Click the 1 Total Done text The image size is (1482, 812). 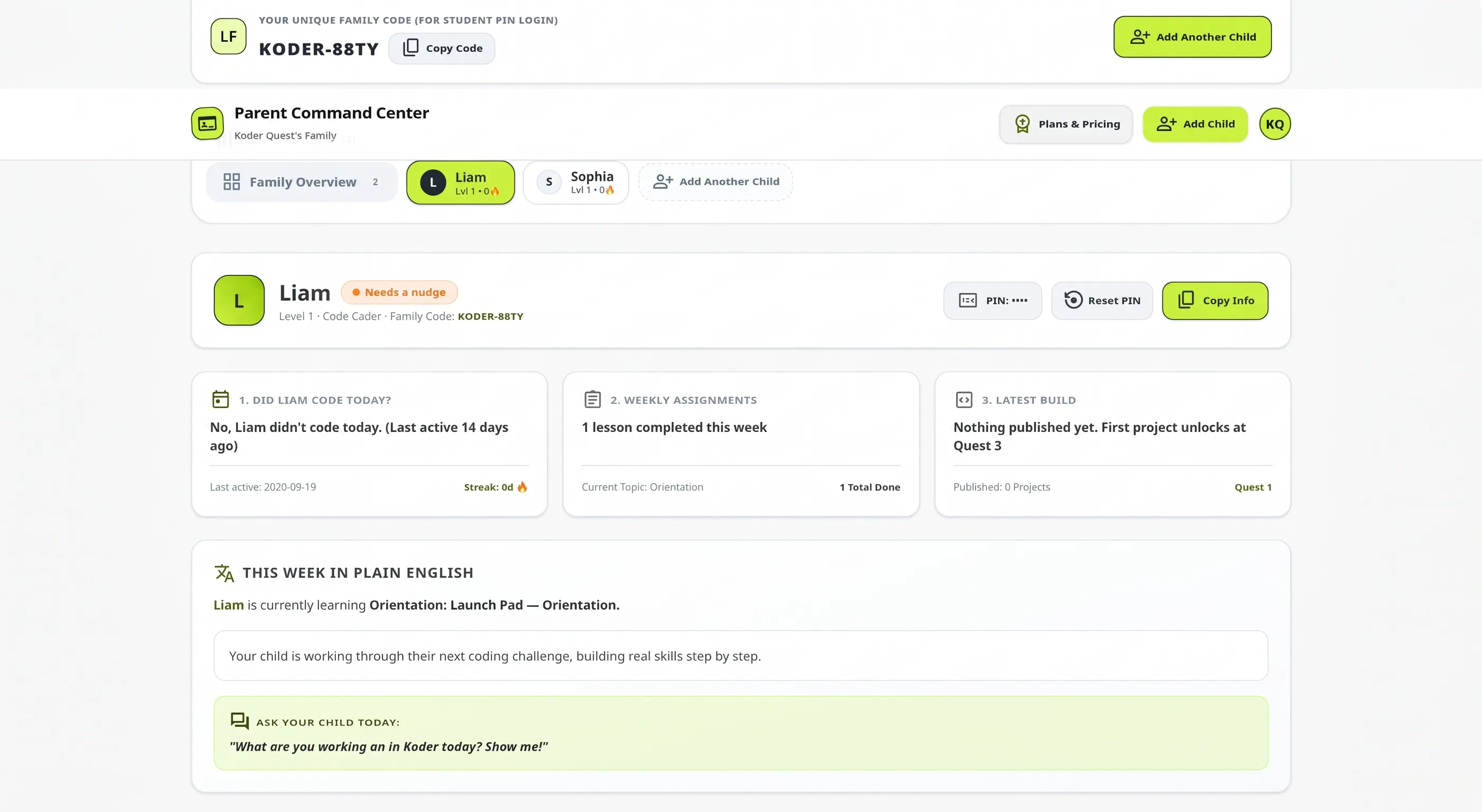[x=870, y=487]
